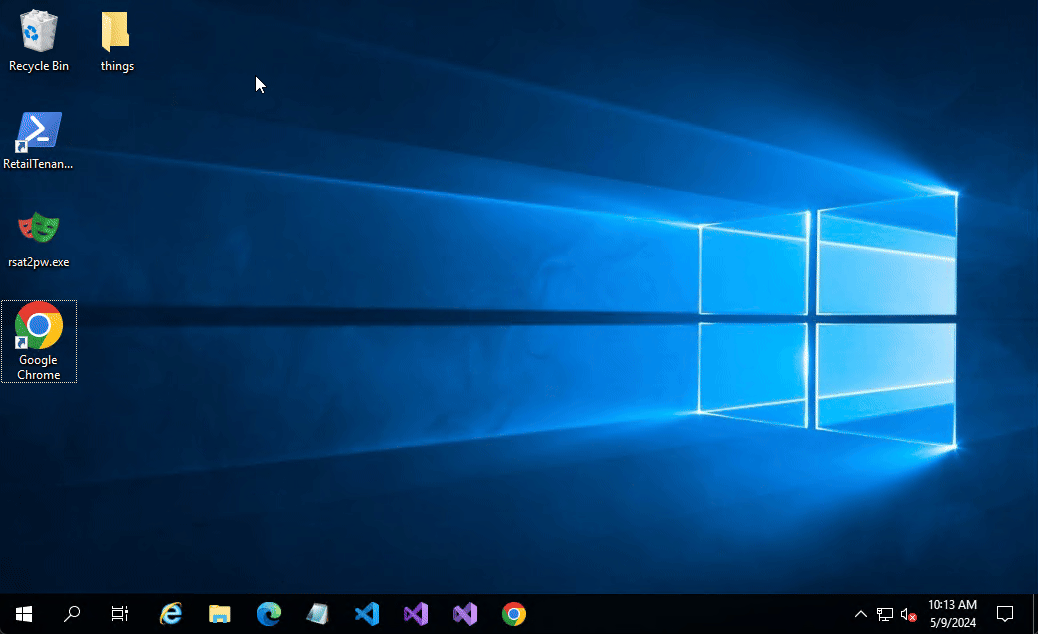Image resolution: width=1038 pixels, height=634 pixels.
Task: Open the Windows Start menu
Action: [x=23, y=614]
